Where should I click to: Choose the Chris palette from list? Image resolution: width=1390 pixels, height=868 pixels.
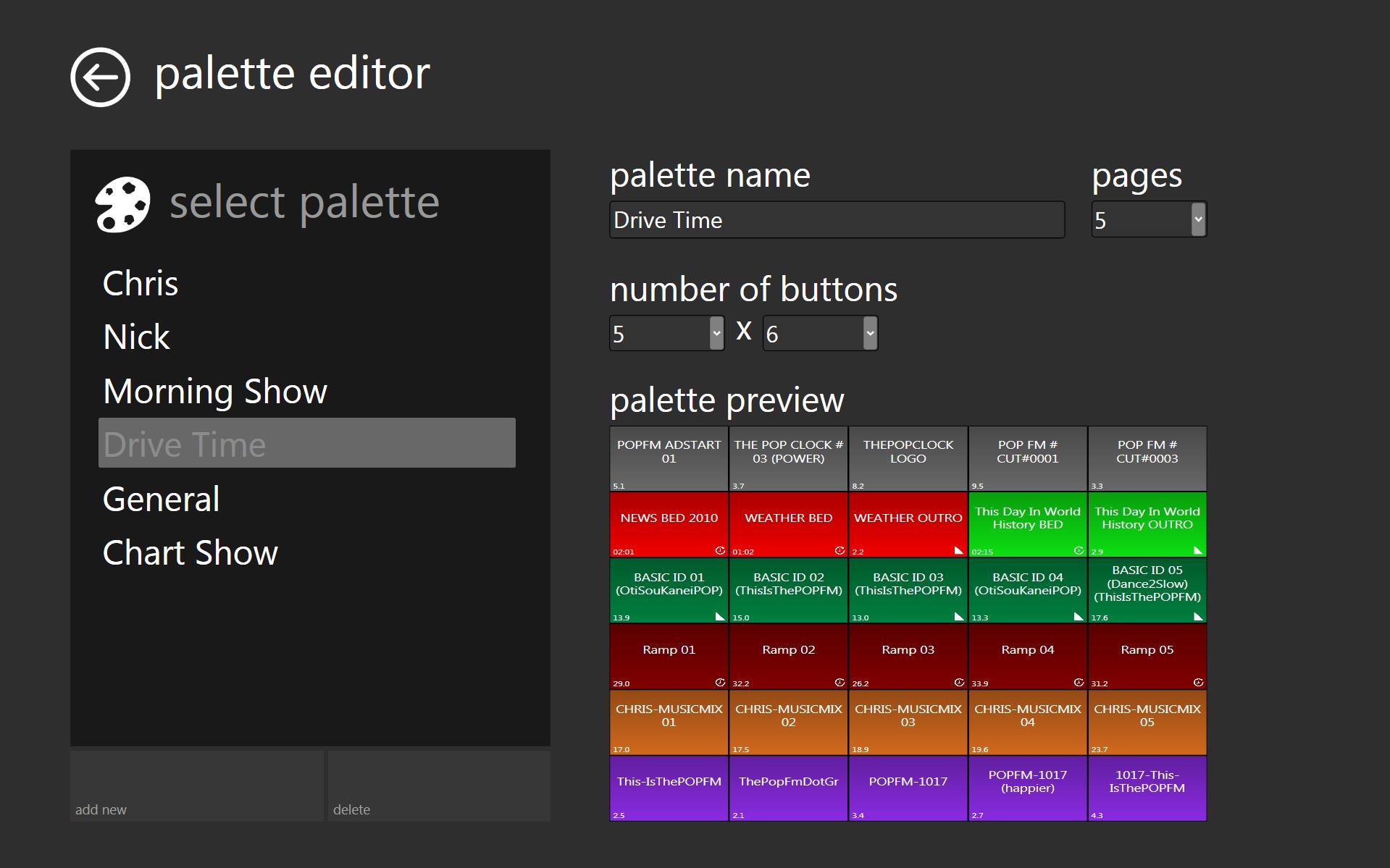(141, 283)
